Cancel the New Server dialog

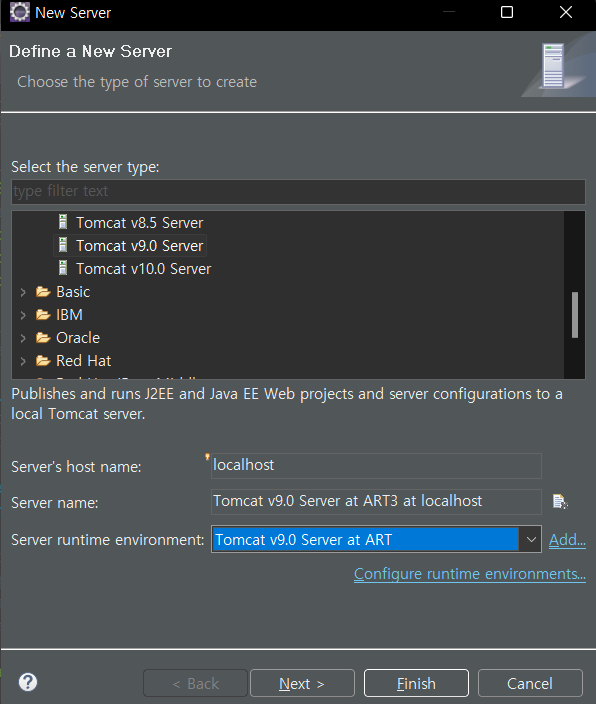(x=530, y=683)
